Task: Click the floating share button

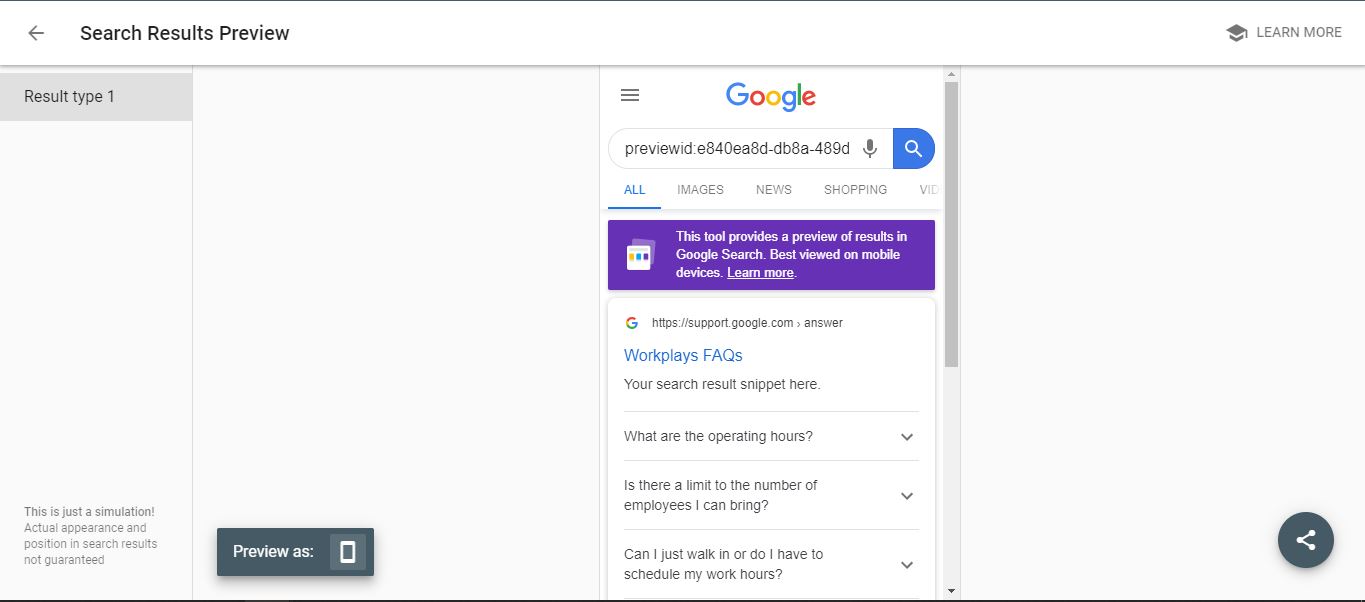Action: point(1305,540)
